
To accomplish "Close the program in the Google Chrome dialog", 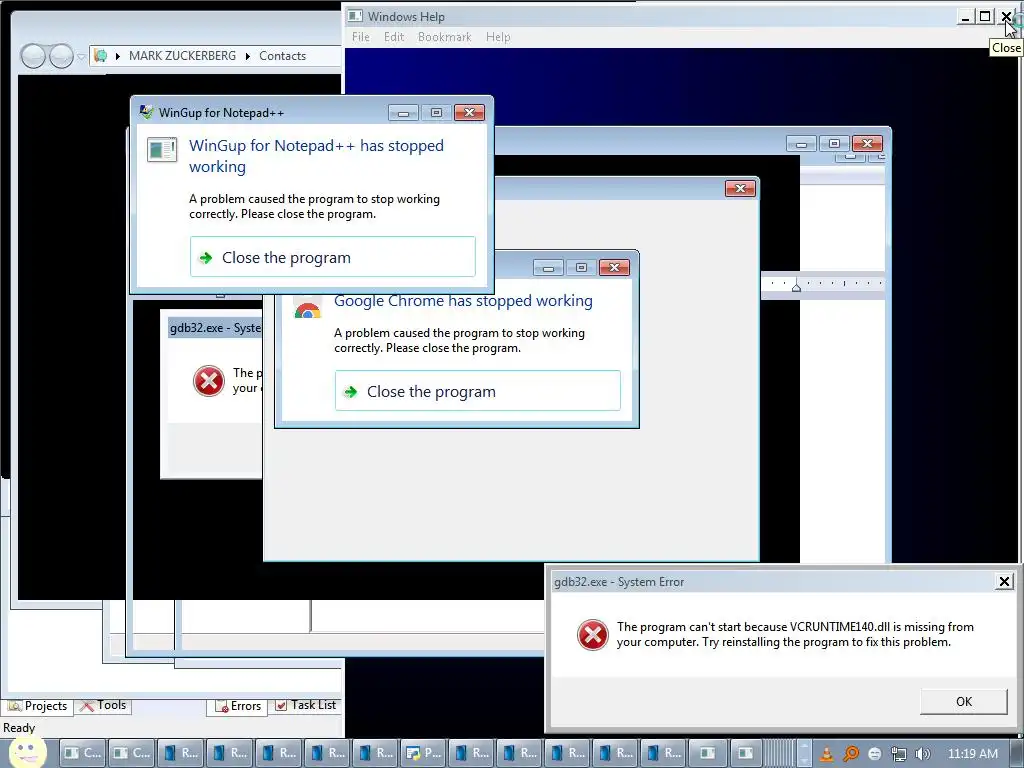I will (477, 391).
